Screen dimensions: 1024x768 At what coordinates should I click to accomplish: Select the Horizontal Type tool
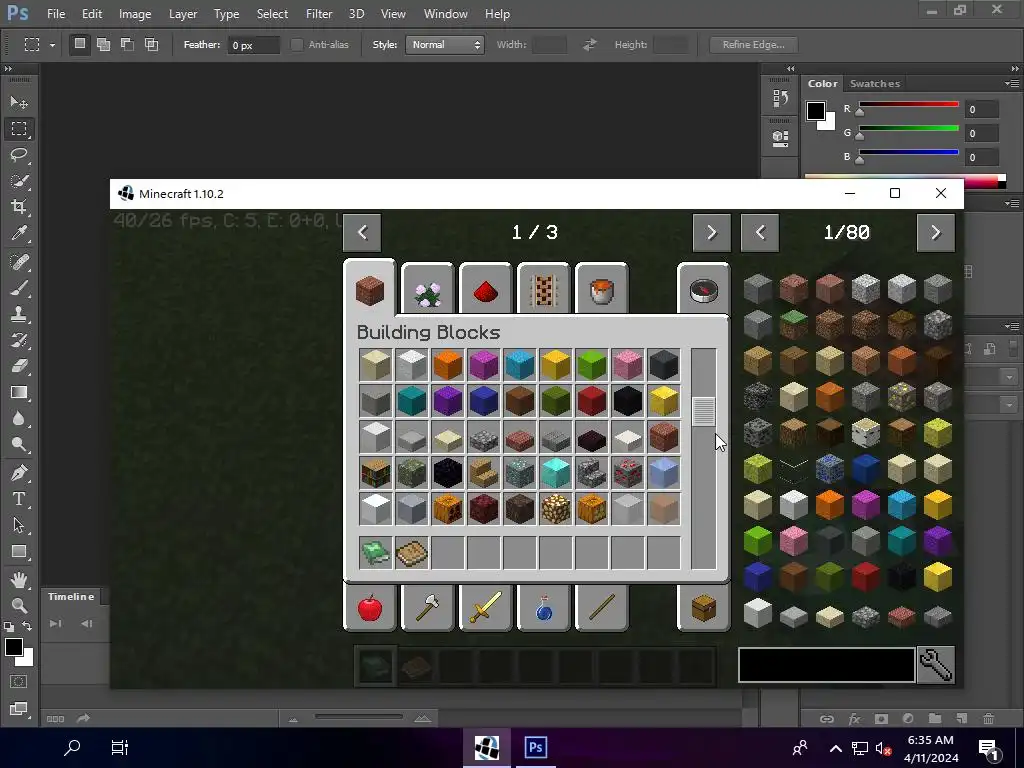pyautogui.click(x=19, y=499)
